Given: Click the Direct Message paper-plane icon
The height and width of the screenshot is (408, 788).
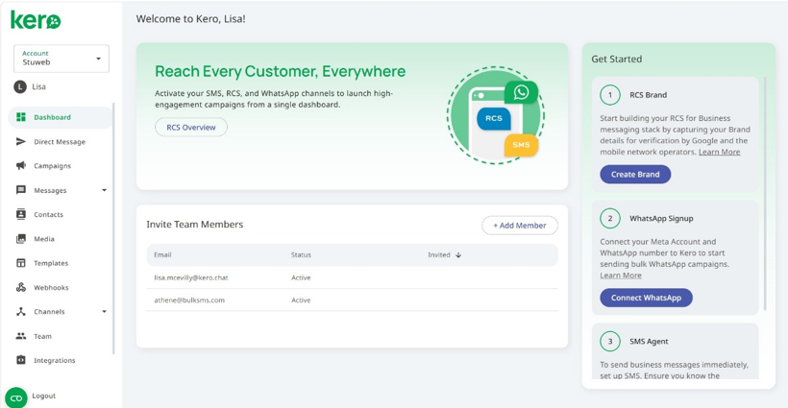Looking at the screenshot, I should [21, 142].
